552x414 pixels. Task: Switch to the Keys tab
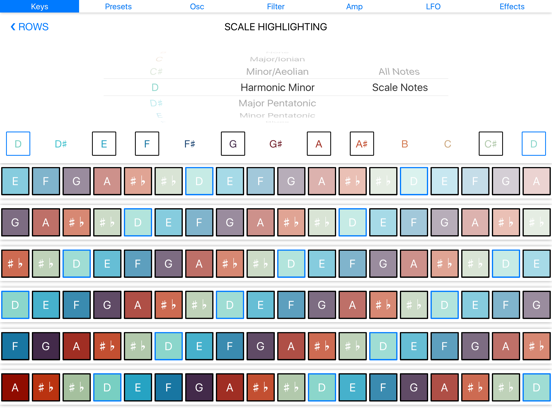[x=39, y=6]
